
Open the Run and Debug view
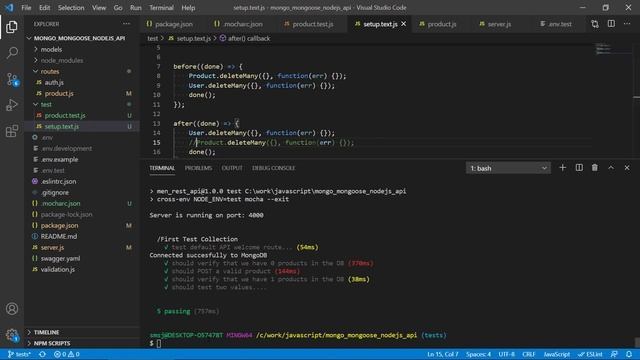[x=12, y=105]
